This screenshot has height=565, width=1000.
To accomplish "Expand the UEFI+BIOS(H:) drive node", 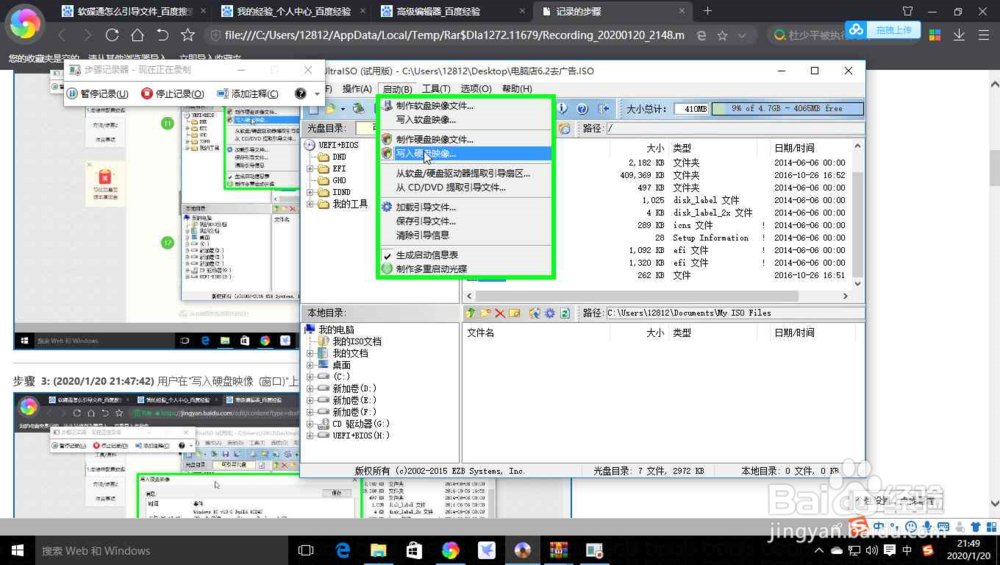I will point(311,436).
